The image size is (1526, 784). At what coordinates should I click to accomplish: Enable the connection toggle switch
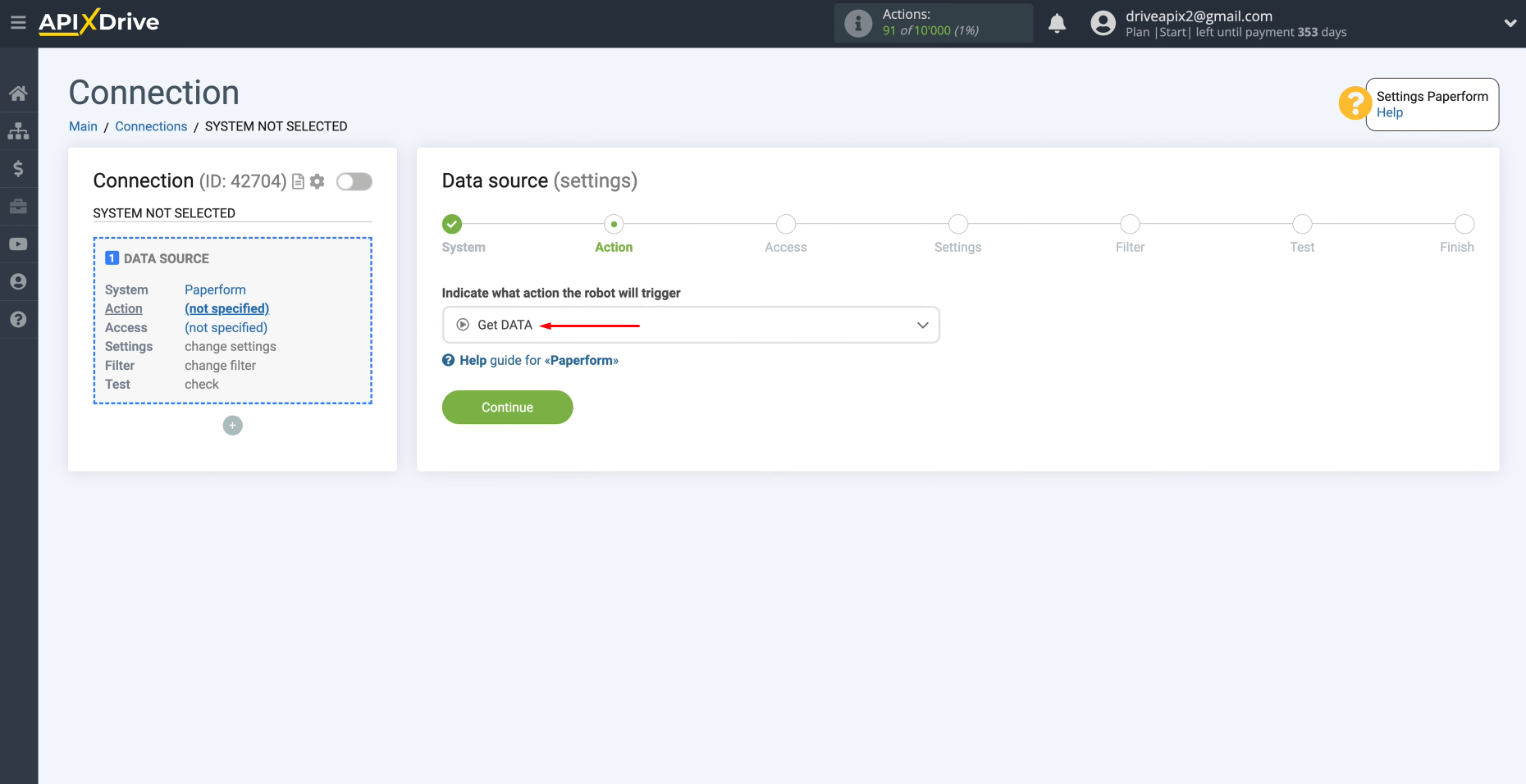(354, 181)
